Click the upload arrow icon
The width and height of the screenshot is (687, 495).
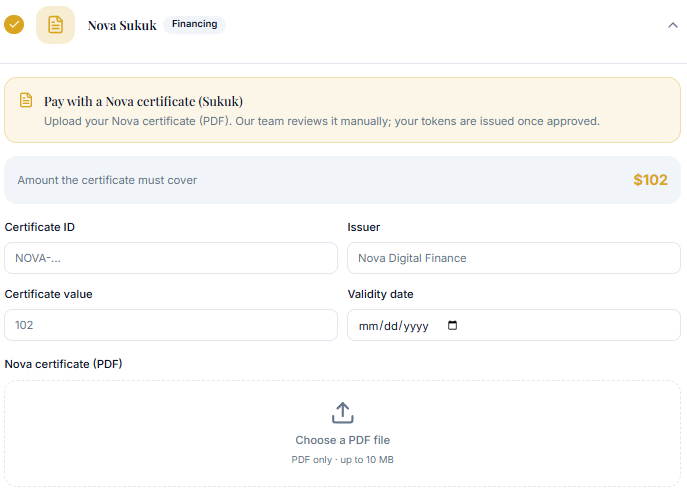click(343, 413)
